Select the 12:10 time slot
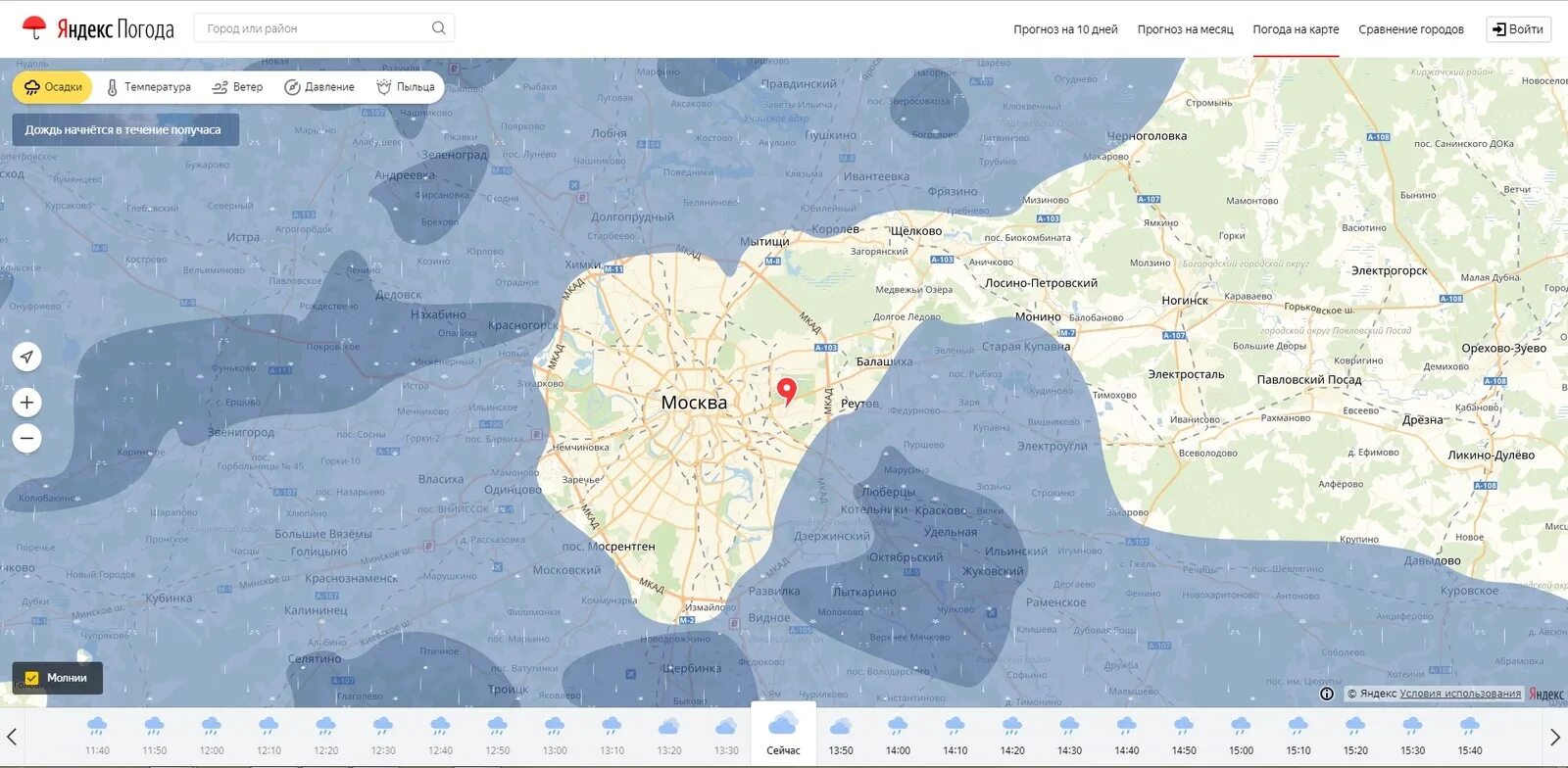 click(269, 737)
